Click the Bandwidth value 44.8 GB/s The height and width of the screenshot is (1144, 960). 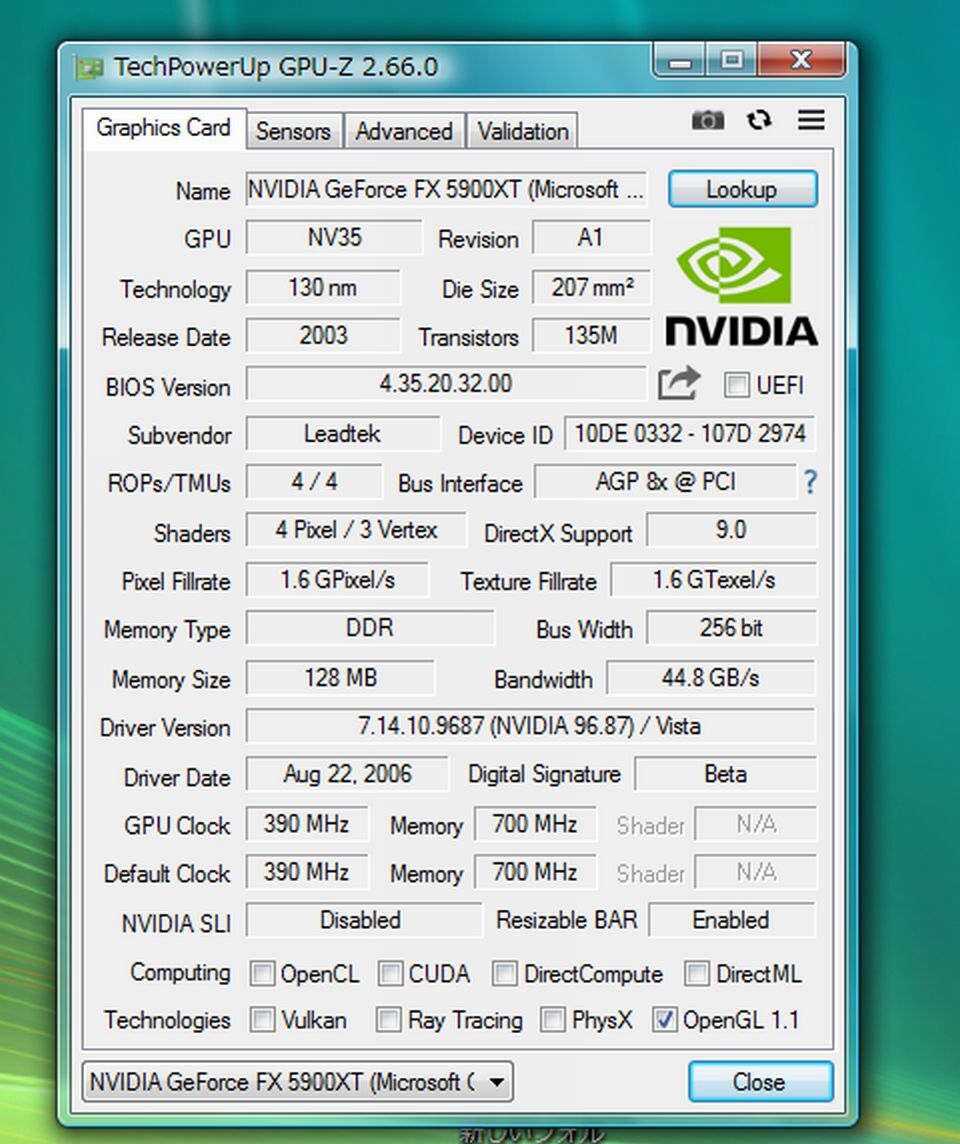pos(711,678)
